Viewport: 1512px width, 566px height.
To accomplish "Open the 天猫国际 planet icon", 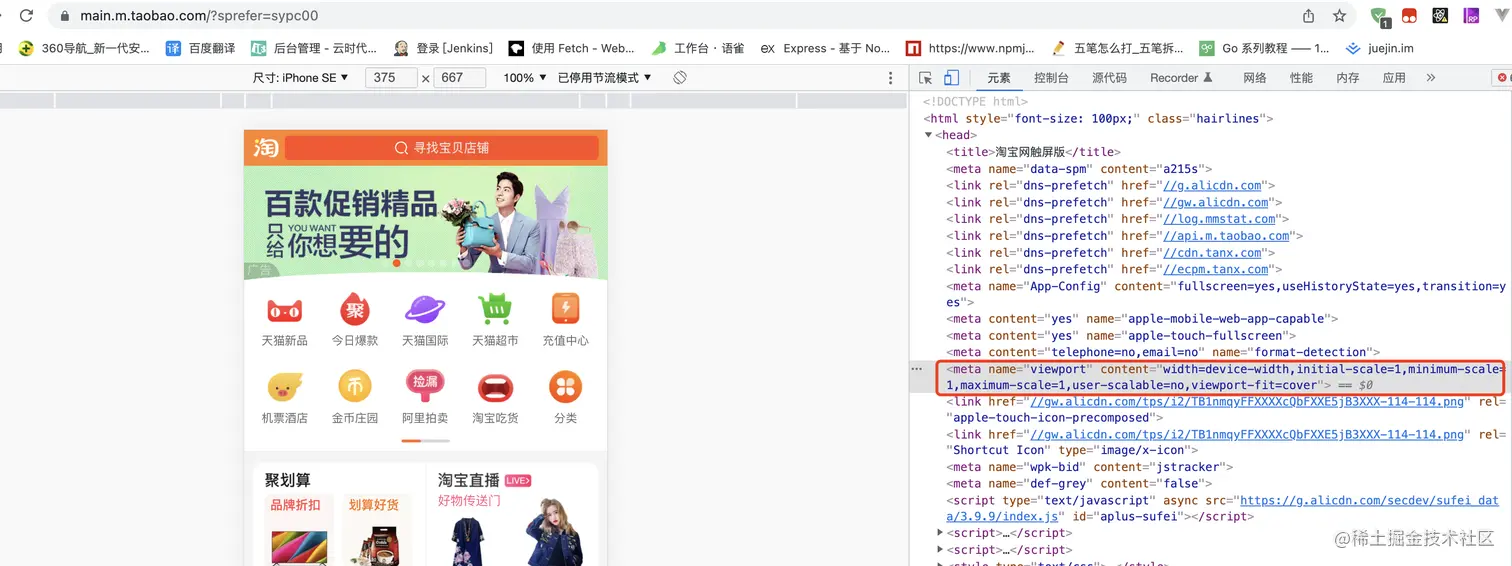I will click(425, 310).
